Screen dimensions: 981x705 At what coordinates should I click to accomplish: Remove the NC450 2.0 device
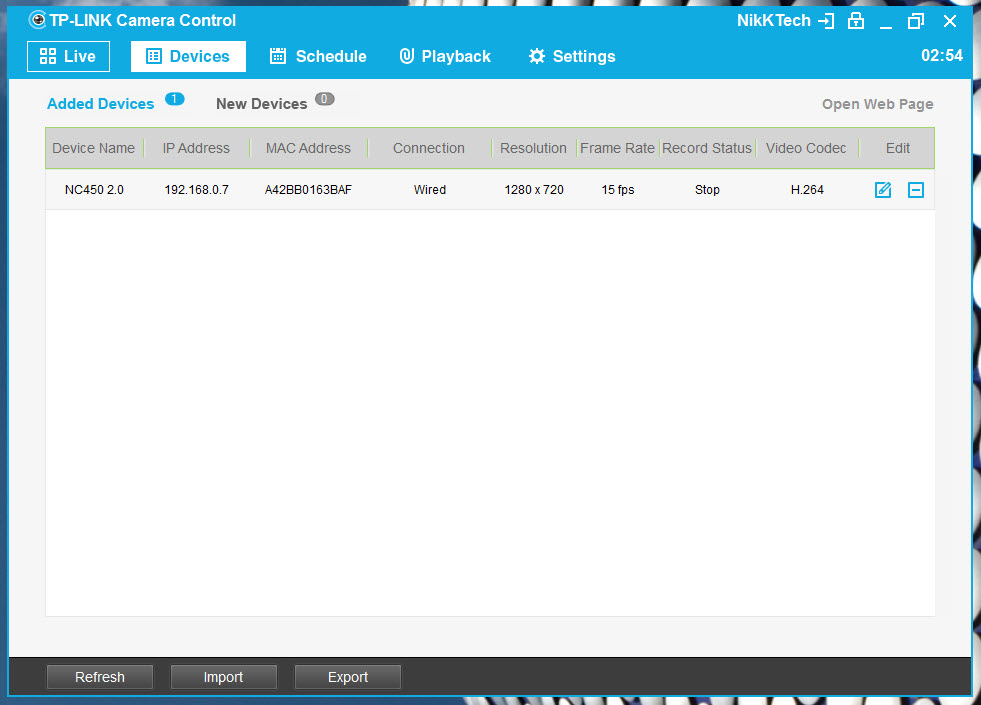coord(915,190)
